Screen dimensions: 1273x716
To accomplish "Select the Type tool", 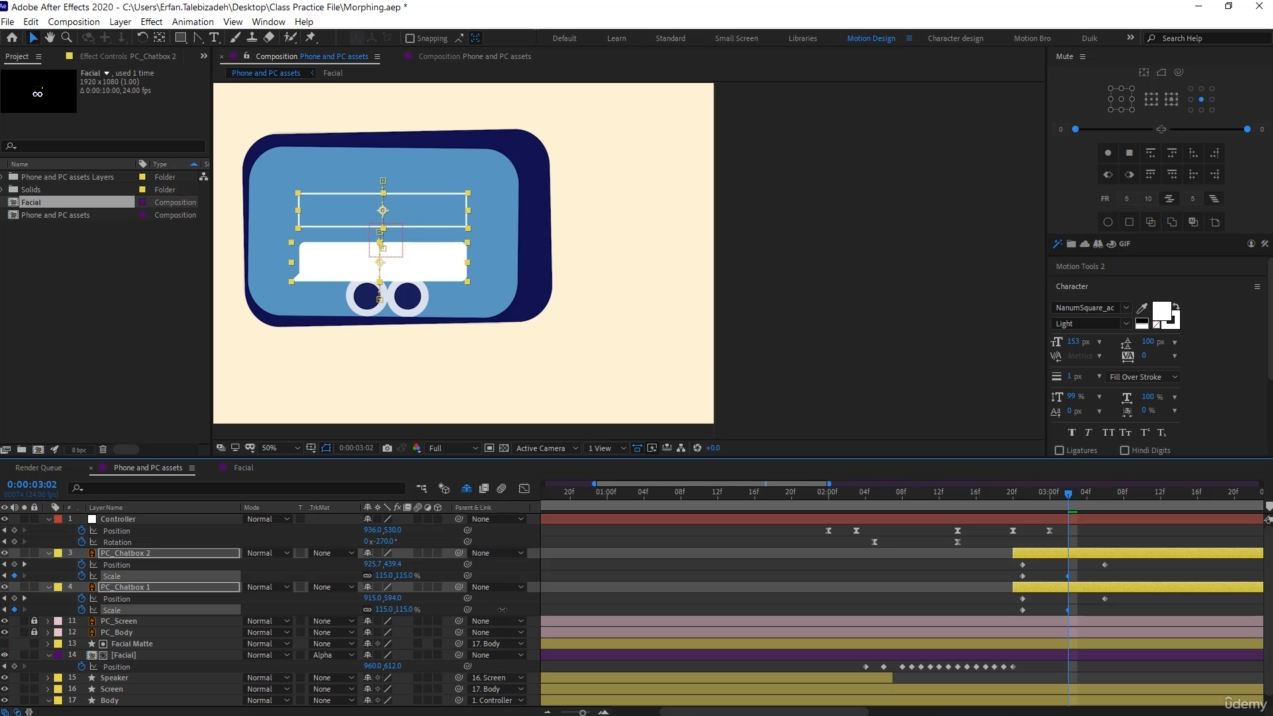I will tap(214, 38).
